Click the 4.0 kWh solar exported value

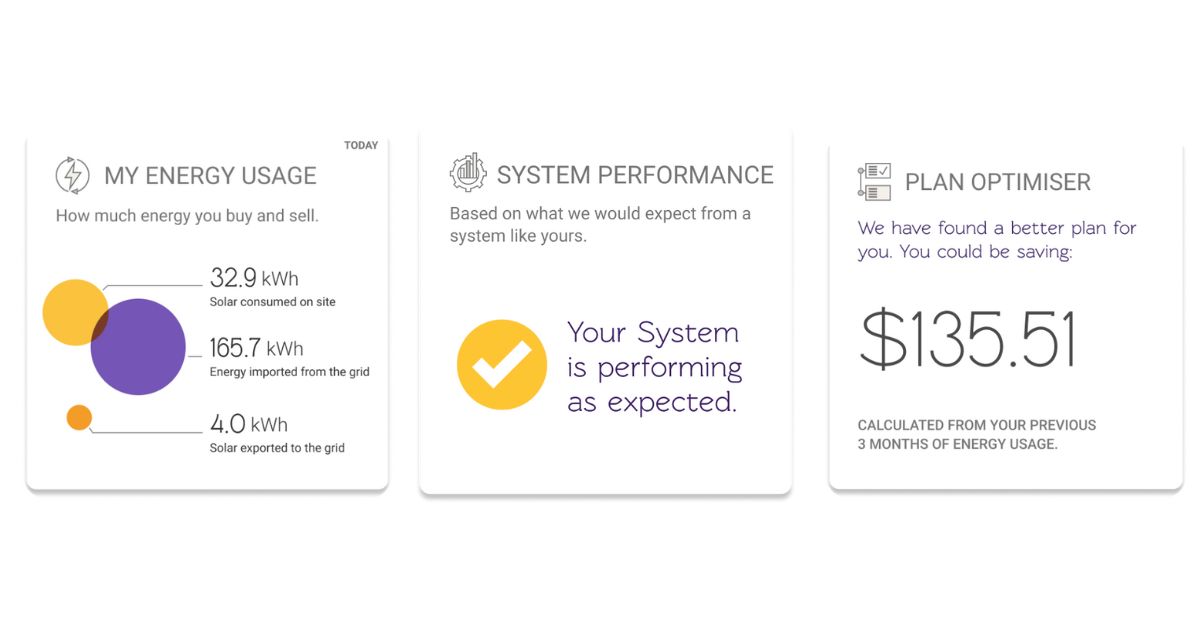tap(248, 424)
